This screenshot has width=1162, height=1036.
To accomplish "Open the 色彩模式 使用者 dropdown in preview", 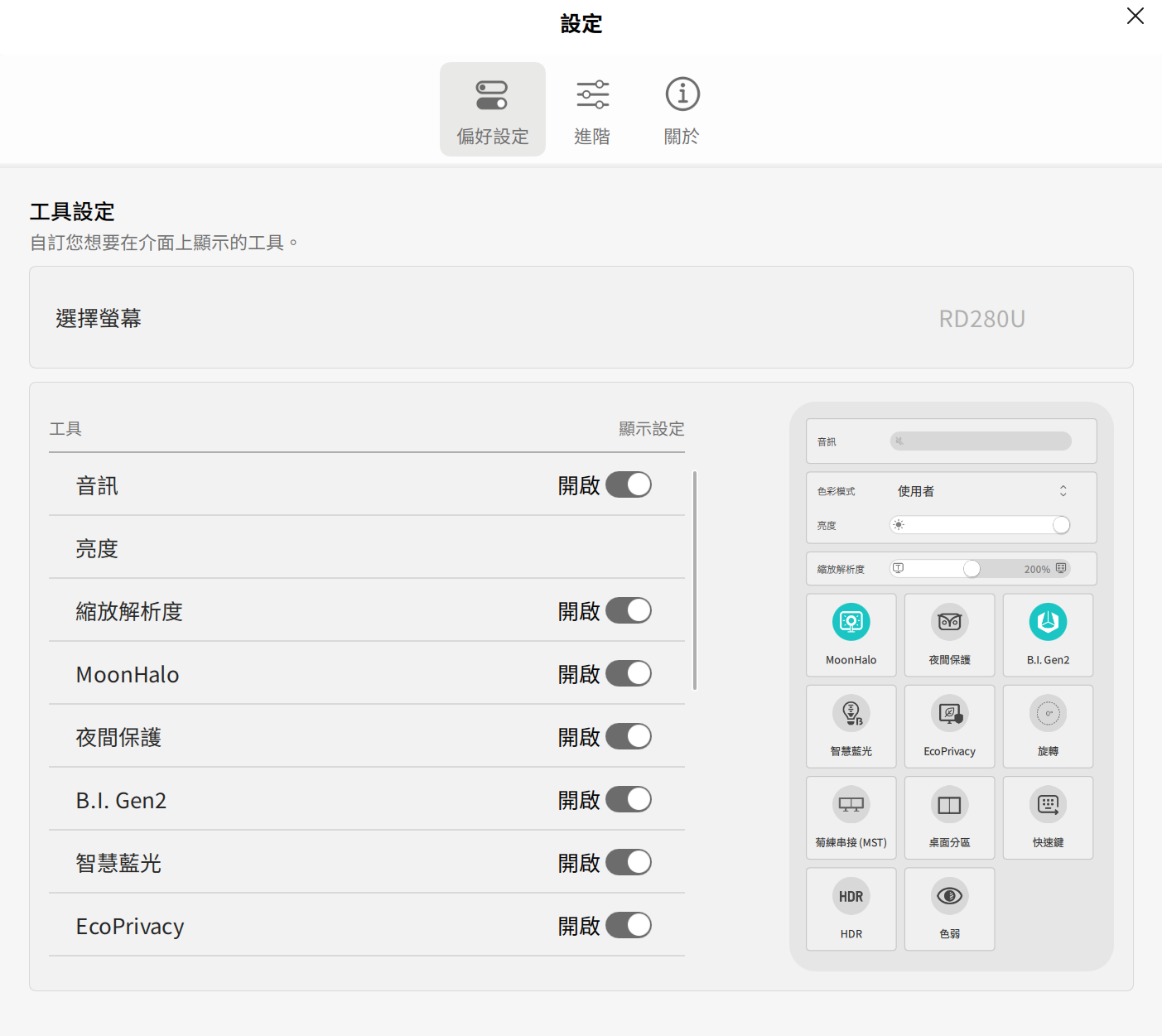I will coord(981,491).
